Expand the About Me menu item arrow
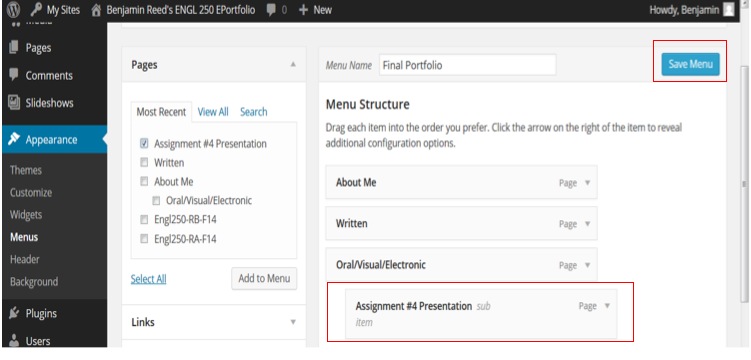The width and height of the screenshot is (751, 360). pos(588,182)
